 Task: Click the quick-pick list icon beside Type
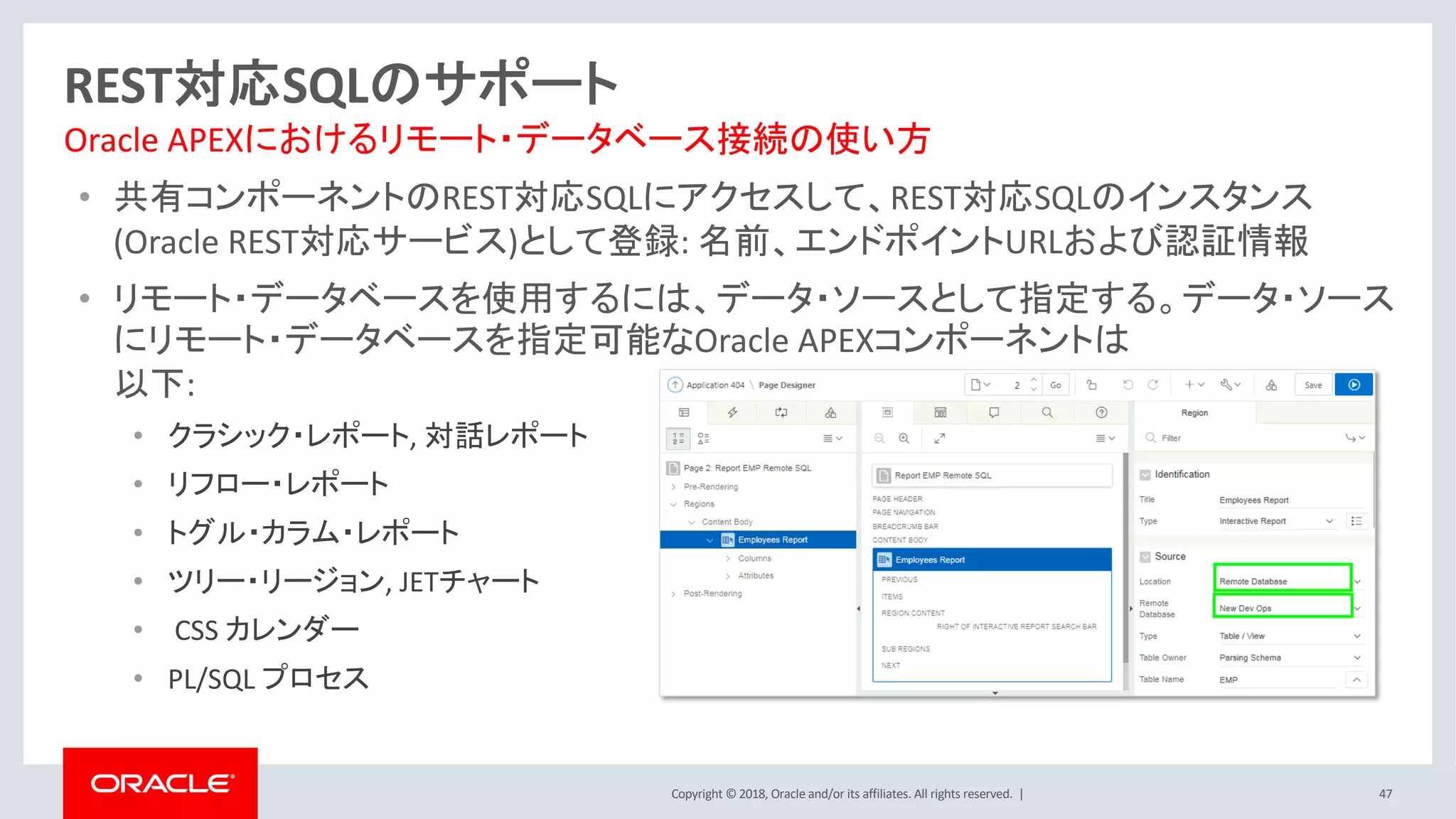pos(1356,521)
